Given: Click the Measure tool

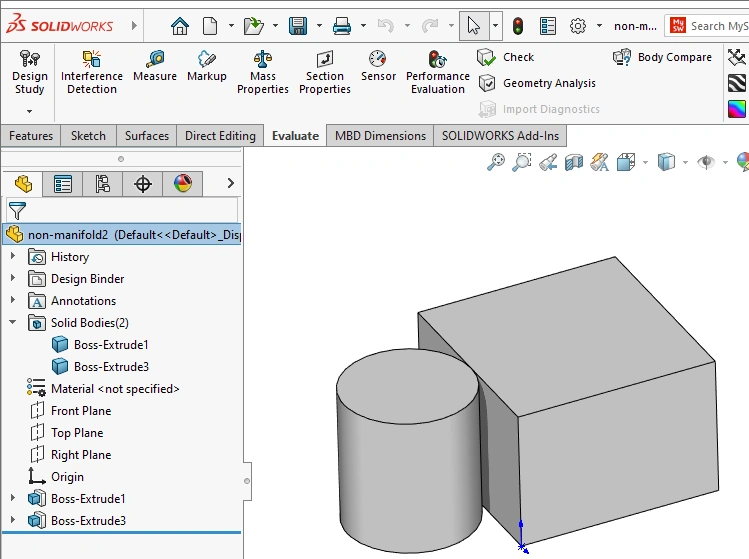Looking at the screenshot, I should point(155,67).
